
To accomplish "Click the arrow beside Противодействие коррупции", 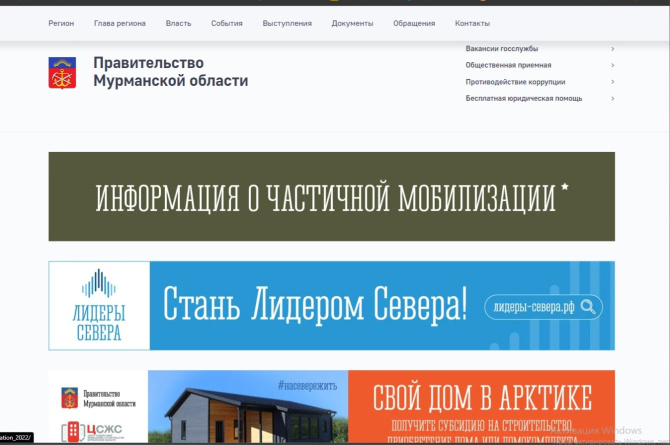I will click(612, 82).
